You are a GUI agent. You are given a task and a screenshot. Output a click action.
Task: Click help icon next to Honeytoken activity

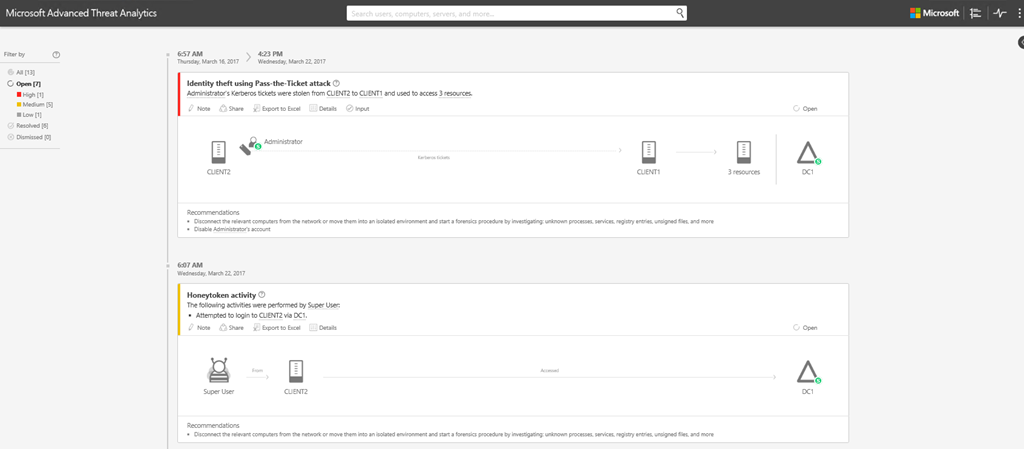click(x=262, y=295)
